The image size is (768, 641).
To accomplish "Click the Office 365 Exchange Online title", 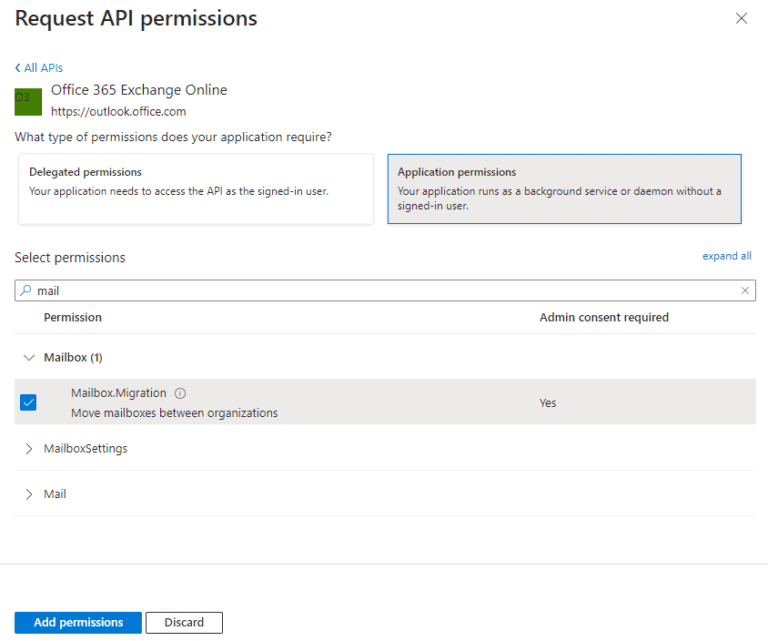I will tap(139, 90).
